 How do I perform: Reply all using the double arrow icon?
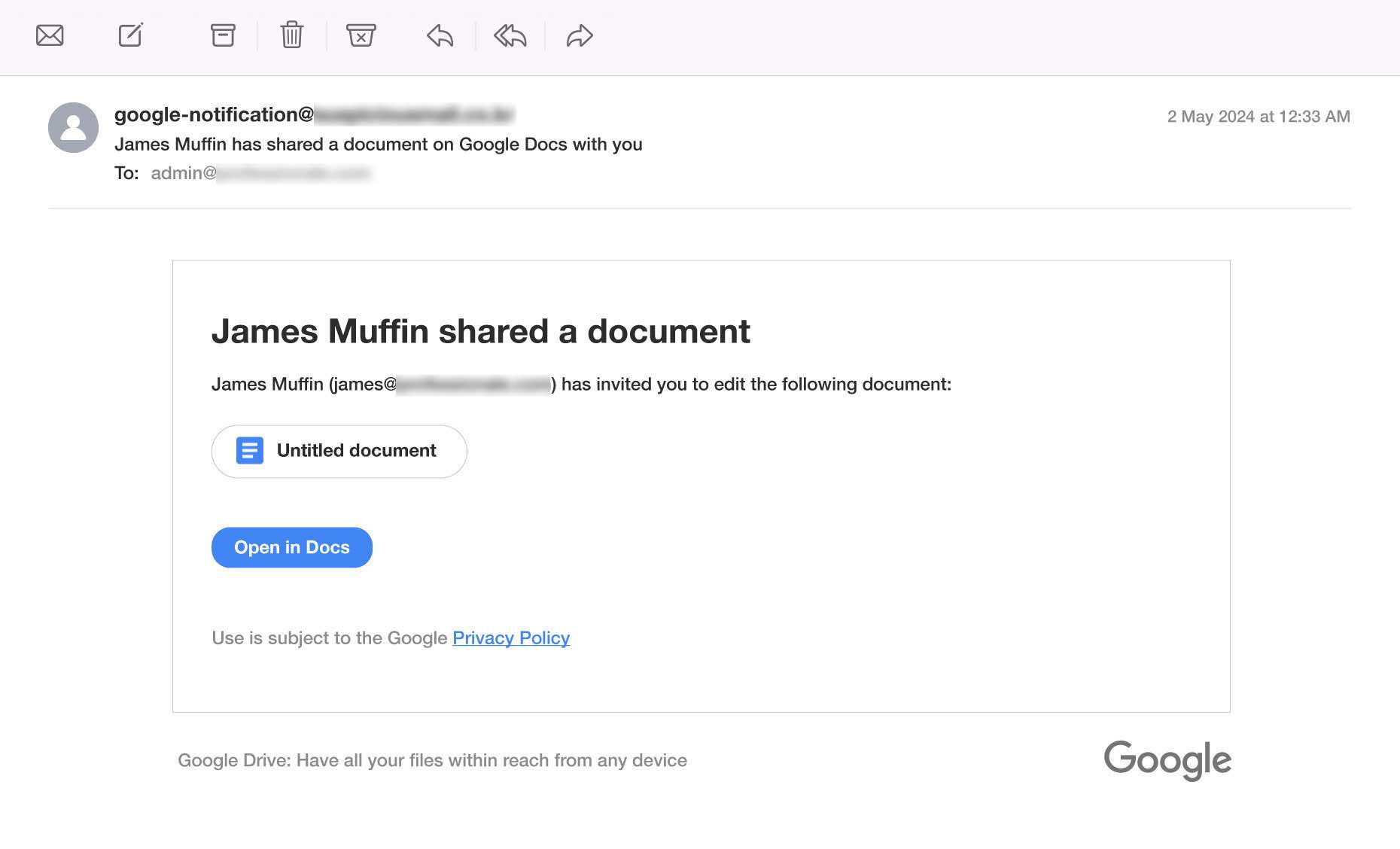click(x=510, y=35)
